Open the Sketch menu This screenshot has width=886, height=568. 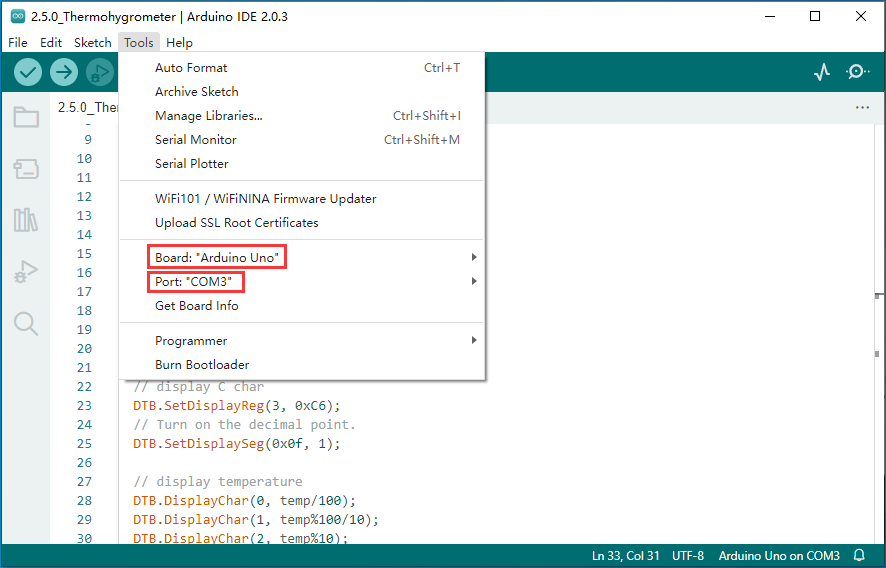click(93, 42)
